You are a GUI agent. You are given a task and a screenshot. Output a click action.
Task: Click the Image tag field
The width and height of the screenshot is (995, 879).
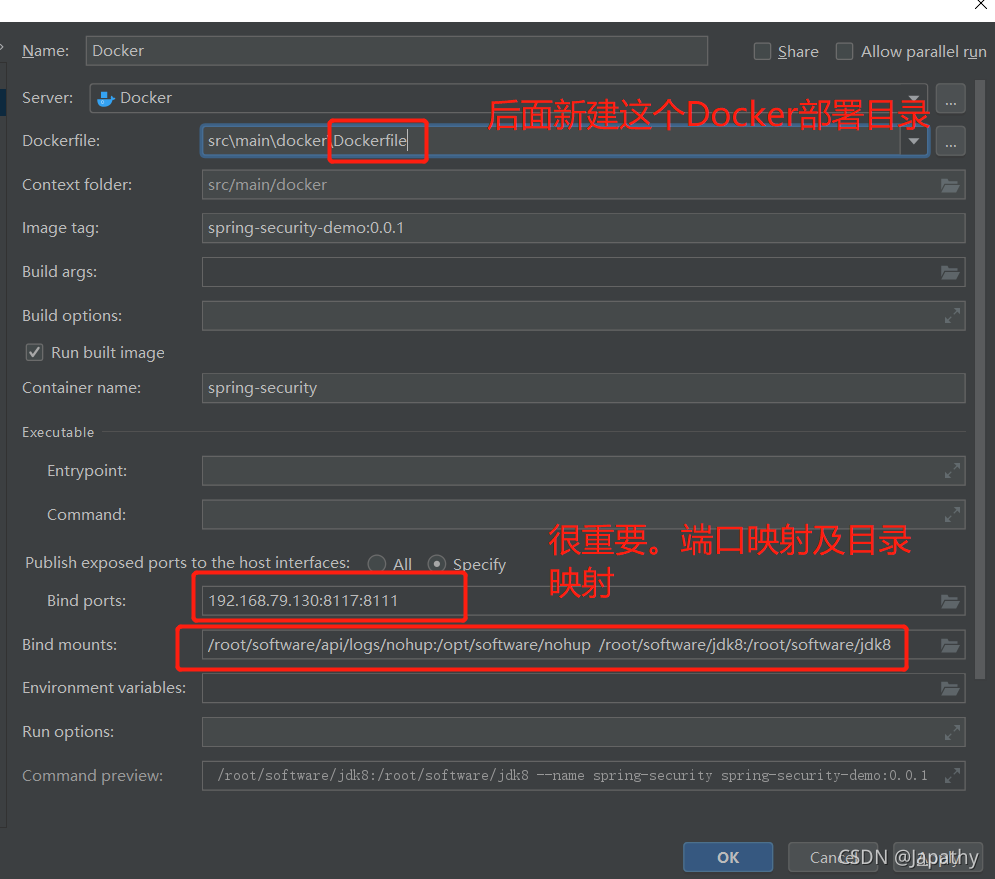pyautogui.click(x=583, y=228)
